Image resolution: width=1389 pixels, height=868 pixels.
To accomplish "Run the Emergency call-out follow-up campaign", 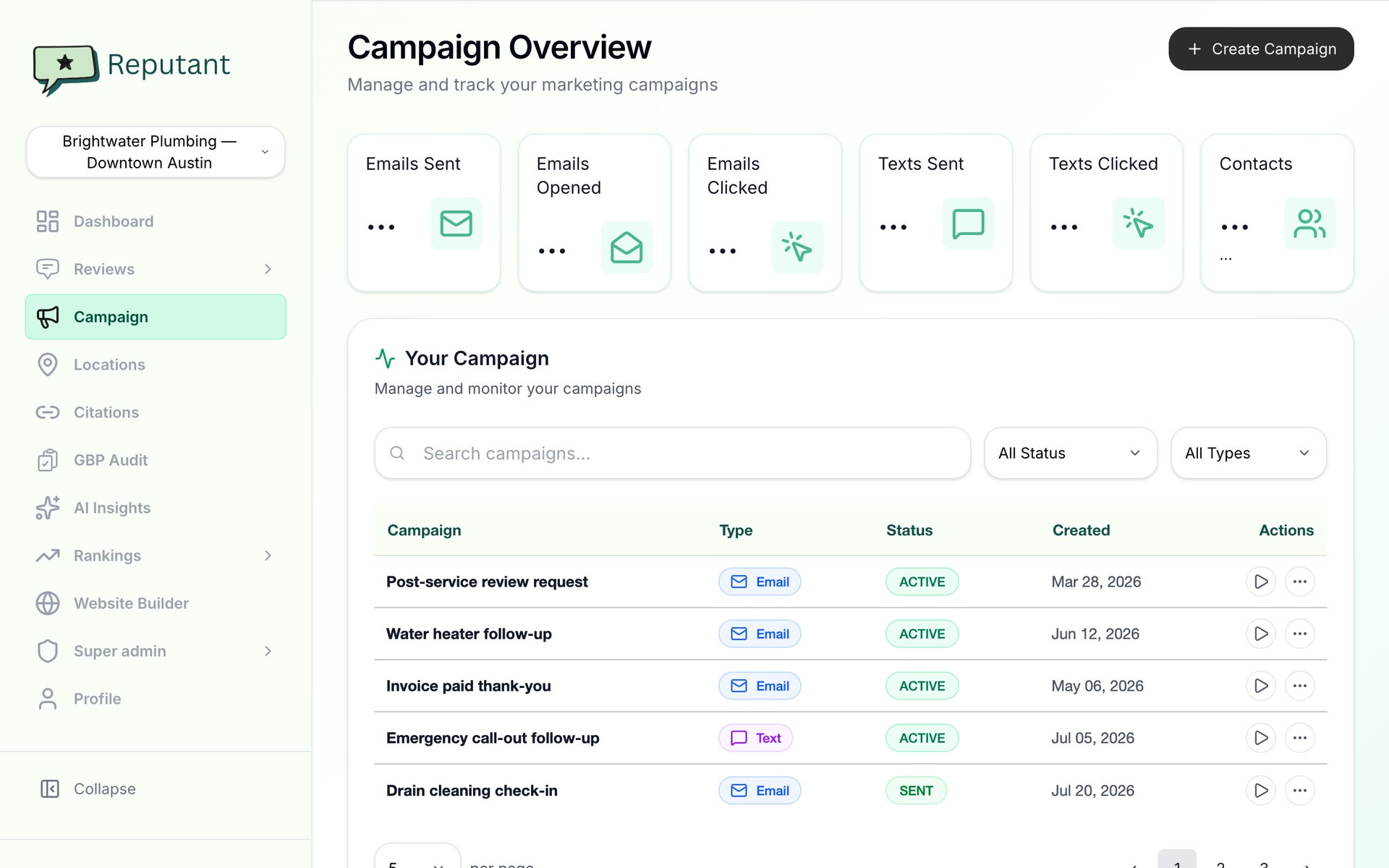I will (1261, 738).
